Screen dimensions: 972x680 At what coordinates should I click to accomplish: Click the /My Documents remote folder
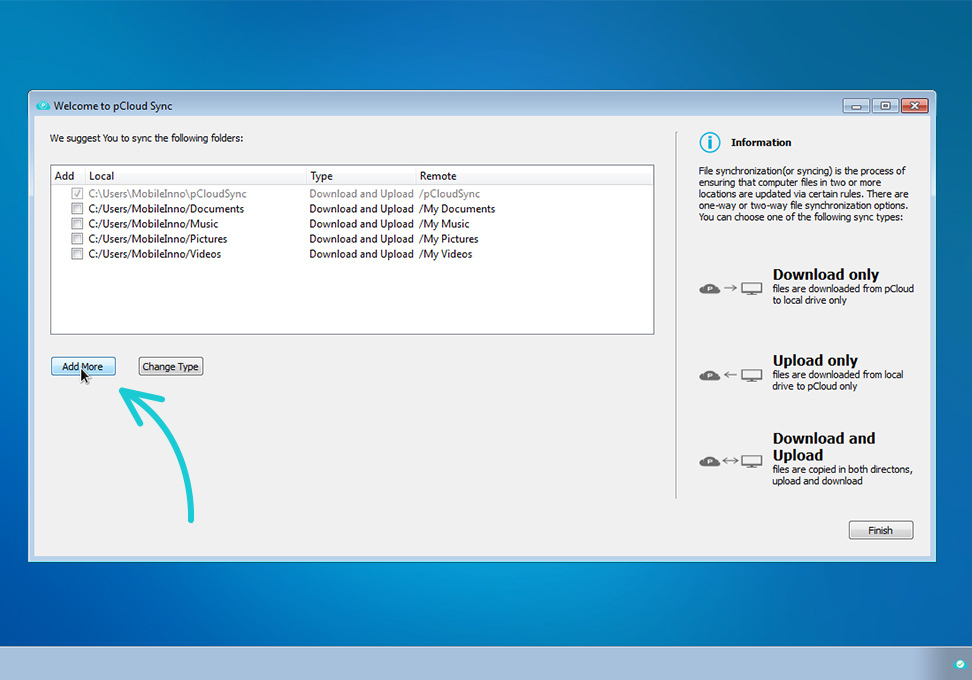point(457,209)
